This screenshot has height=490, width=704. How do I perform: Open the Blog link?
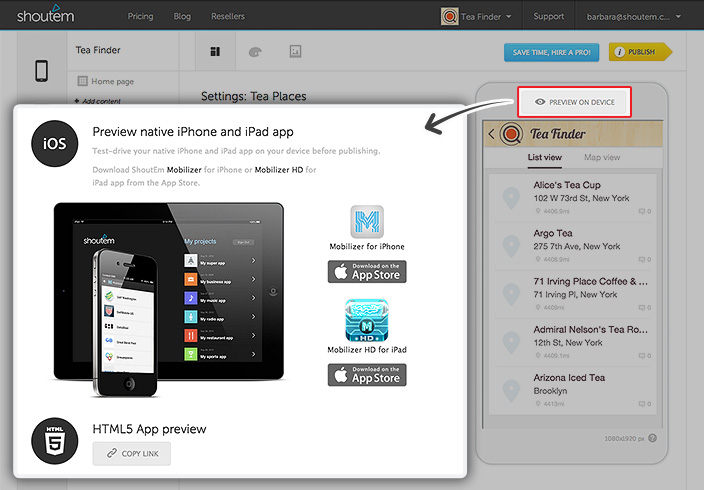click(x=182, y=16)
